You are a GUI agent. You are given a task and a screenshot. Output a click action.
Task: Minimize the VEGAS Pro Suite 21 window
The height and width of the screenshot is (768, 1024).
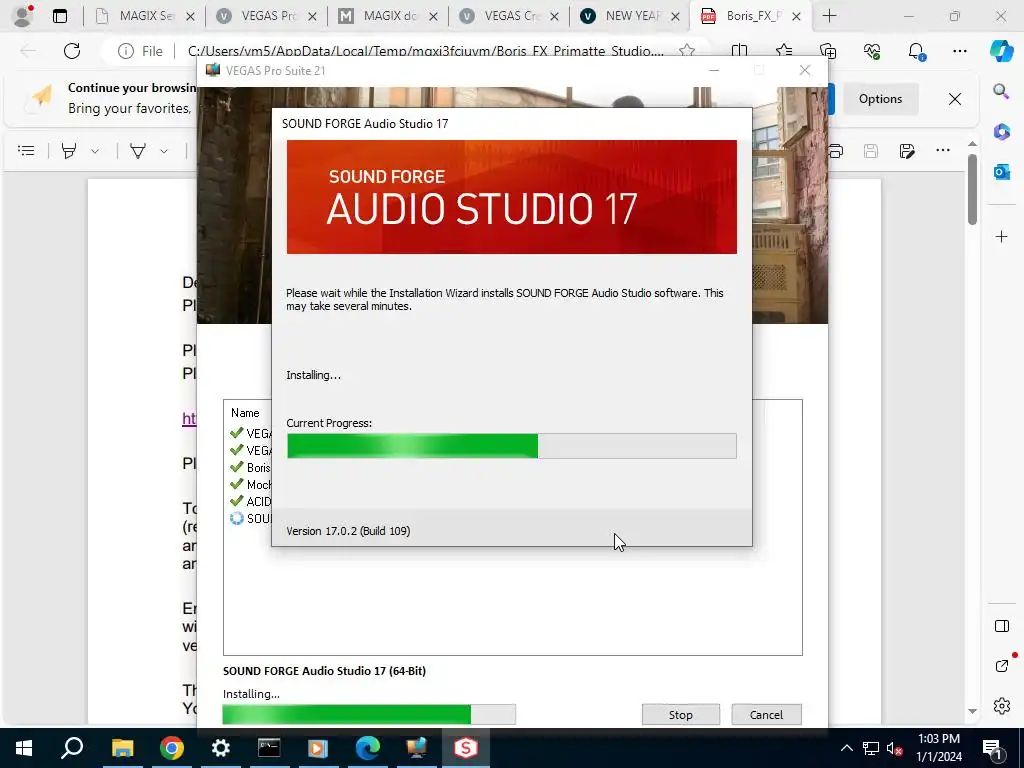[714, 71]
